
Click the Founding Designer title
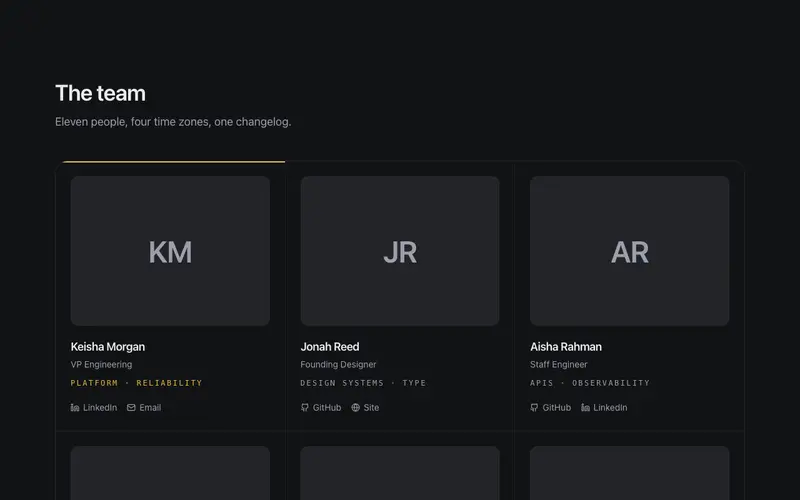[x=338, y=365]
